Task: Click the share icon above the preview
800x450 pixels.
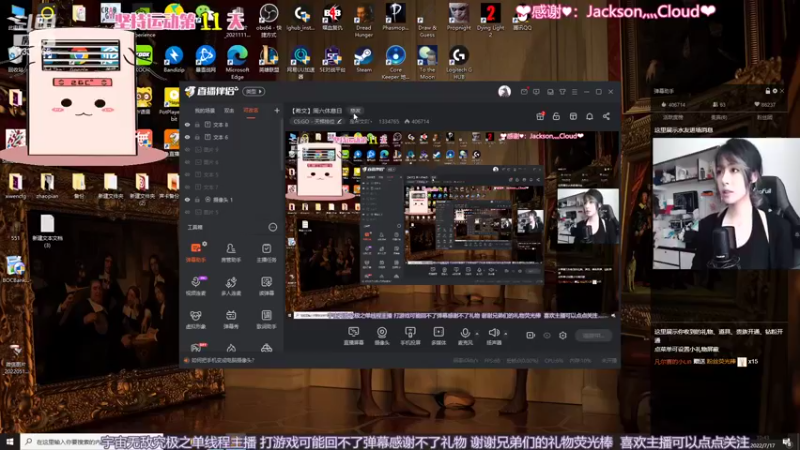Action: pos(606,116)
